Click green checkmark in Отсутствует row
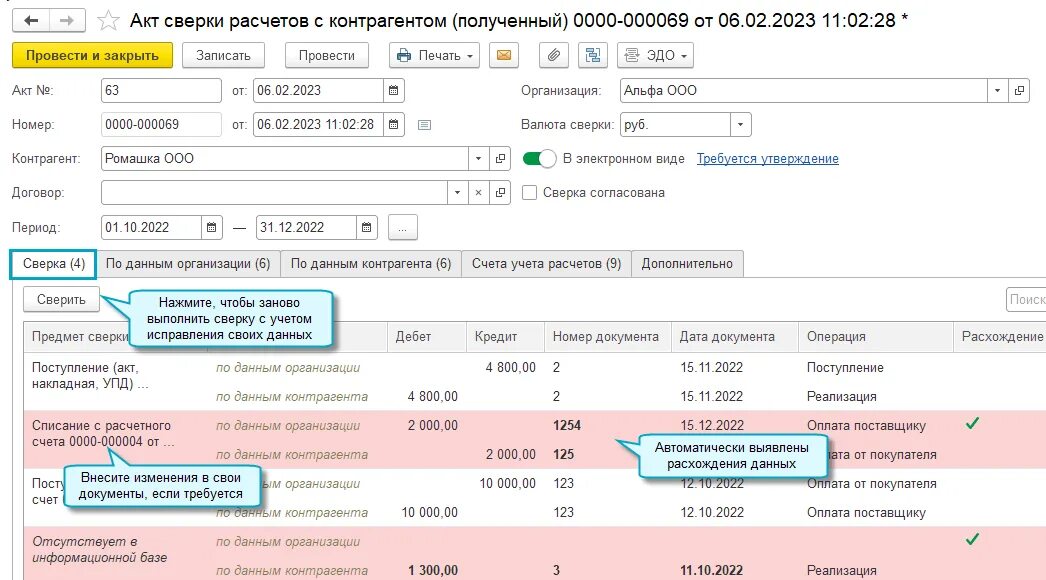1046x580 pixels. point(973,539)
